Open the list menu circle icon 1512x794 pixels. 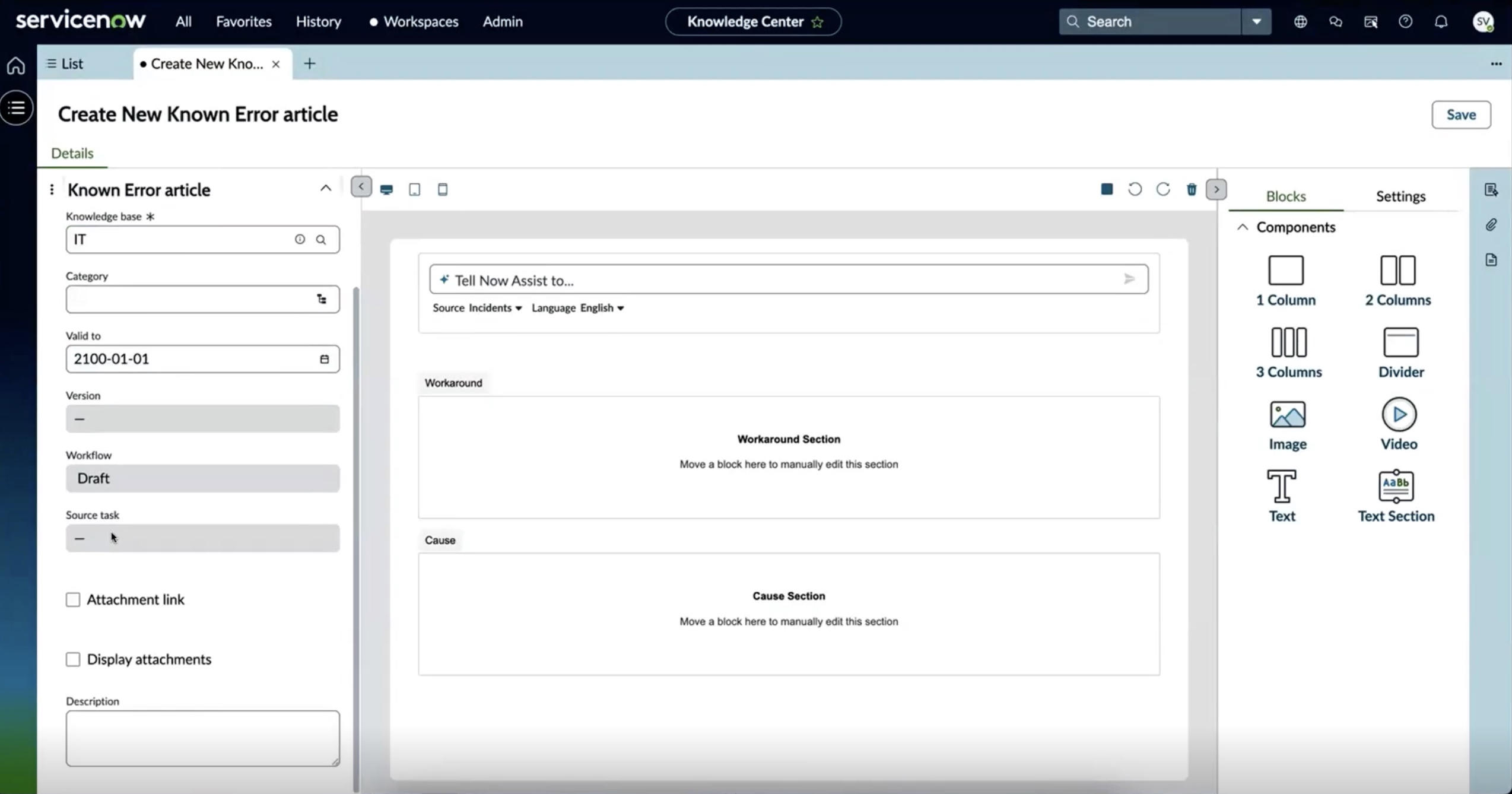[x=17, y=108]
